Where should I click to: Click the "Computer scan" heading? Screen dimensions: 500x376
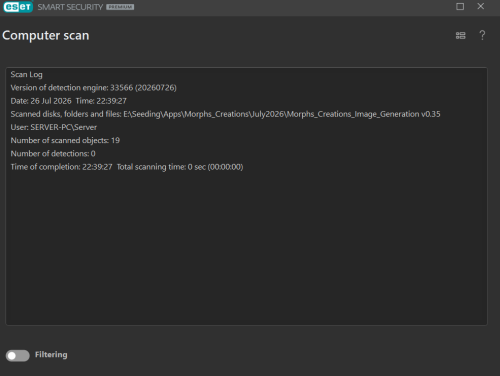(46, 36)
